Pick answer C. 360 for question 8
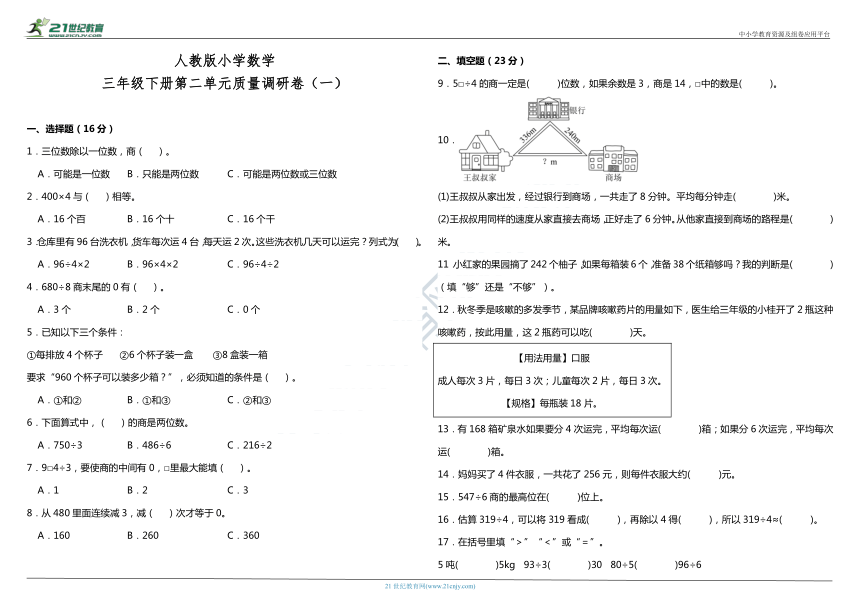Image resolution: width=860 pixels, height=608 pixels. coord(244,536)
